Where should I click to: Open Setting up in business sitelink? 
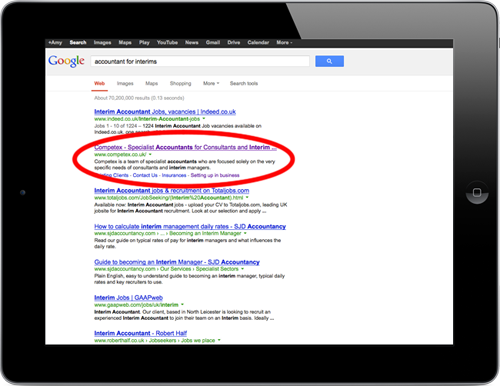click(x=215, y=175)
